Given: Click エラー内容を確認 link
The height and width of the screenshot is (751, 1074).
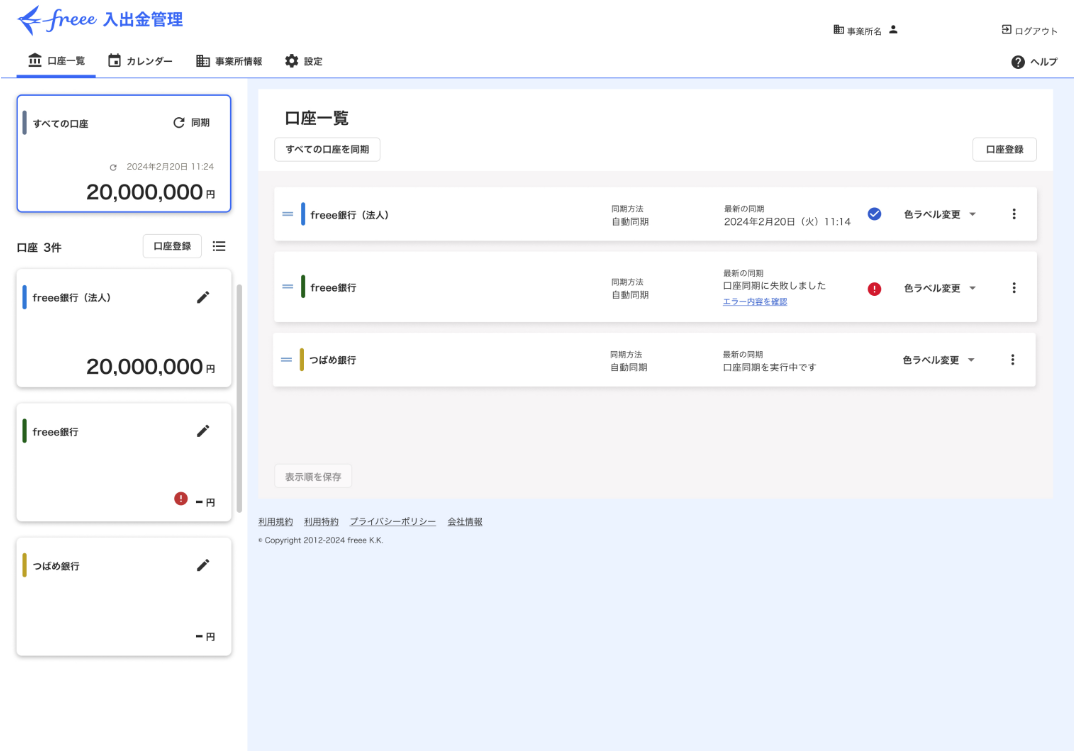Looking at the screenshot, I should [x=755, y=301].
